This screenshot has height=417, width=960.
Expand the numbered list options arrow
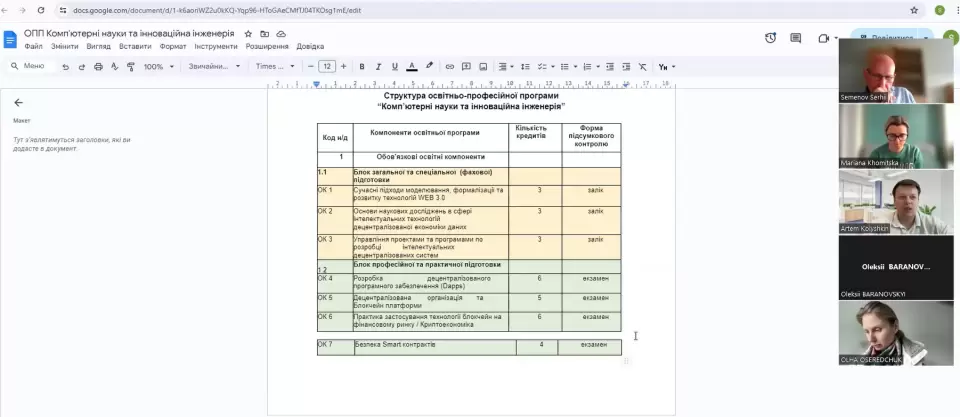tap(598, 67)
